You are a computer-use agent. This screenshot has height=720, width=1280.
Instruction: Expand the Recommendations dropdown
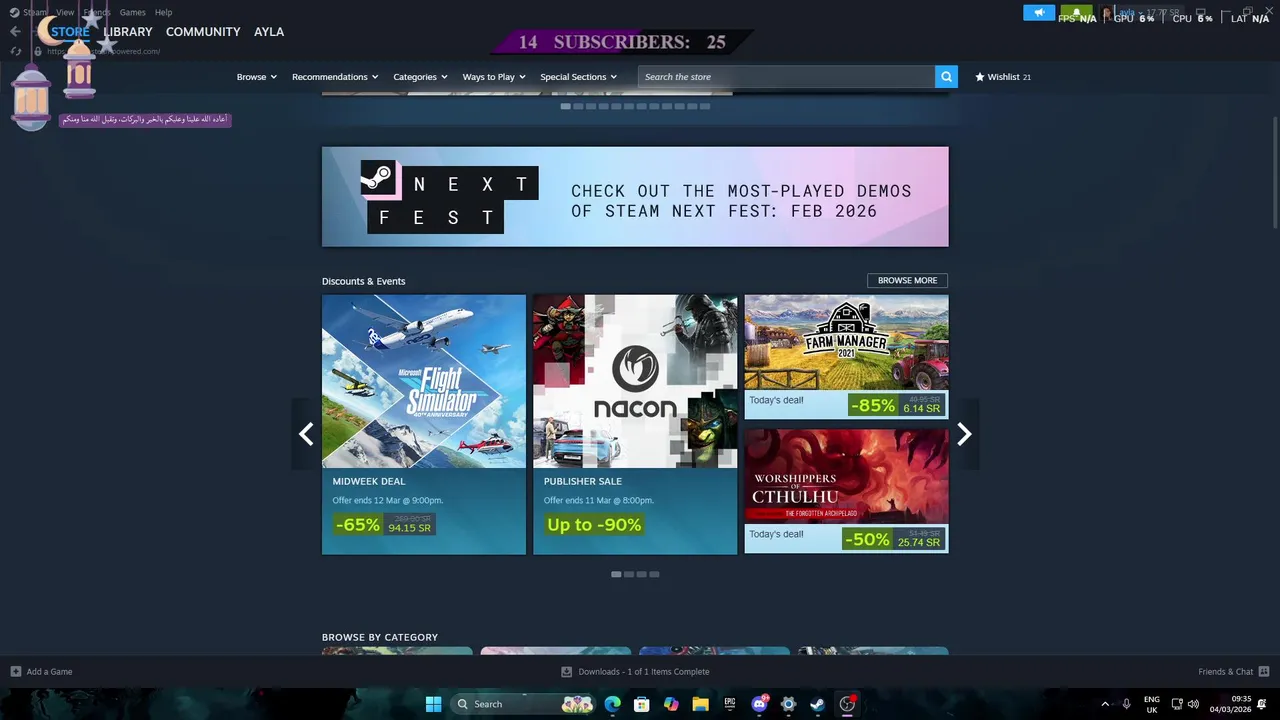335,77
